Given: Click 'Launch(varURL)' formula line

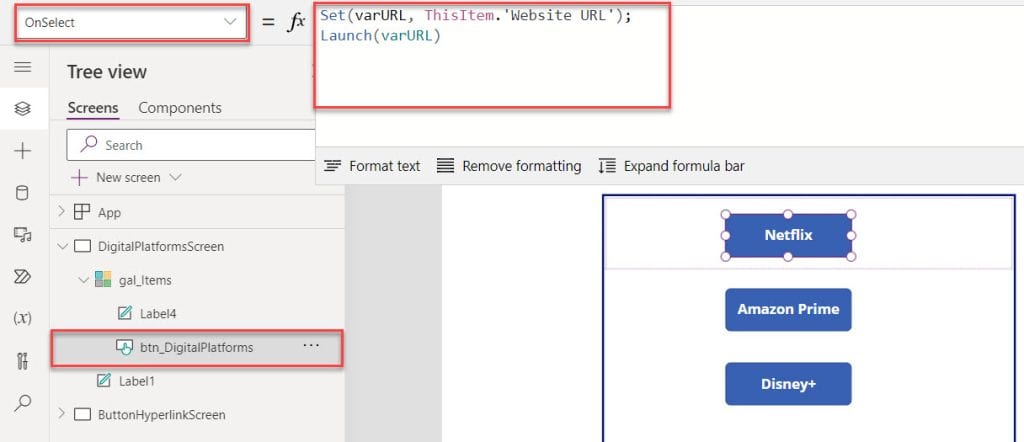Looking at the screenshot, I should [381, 37].
